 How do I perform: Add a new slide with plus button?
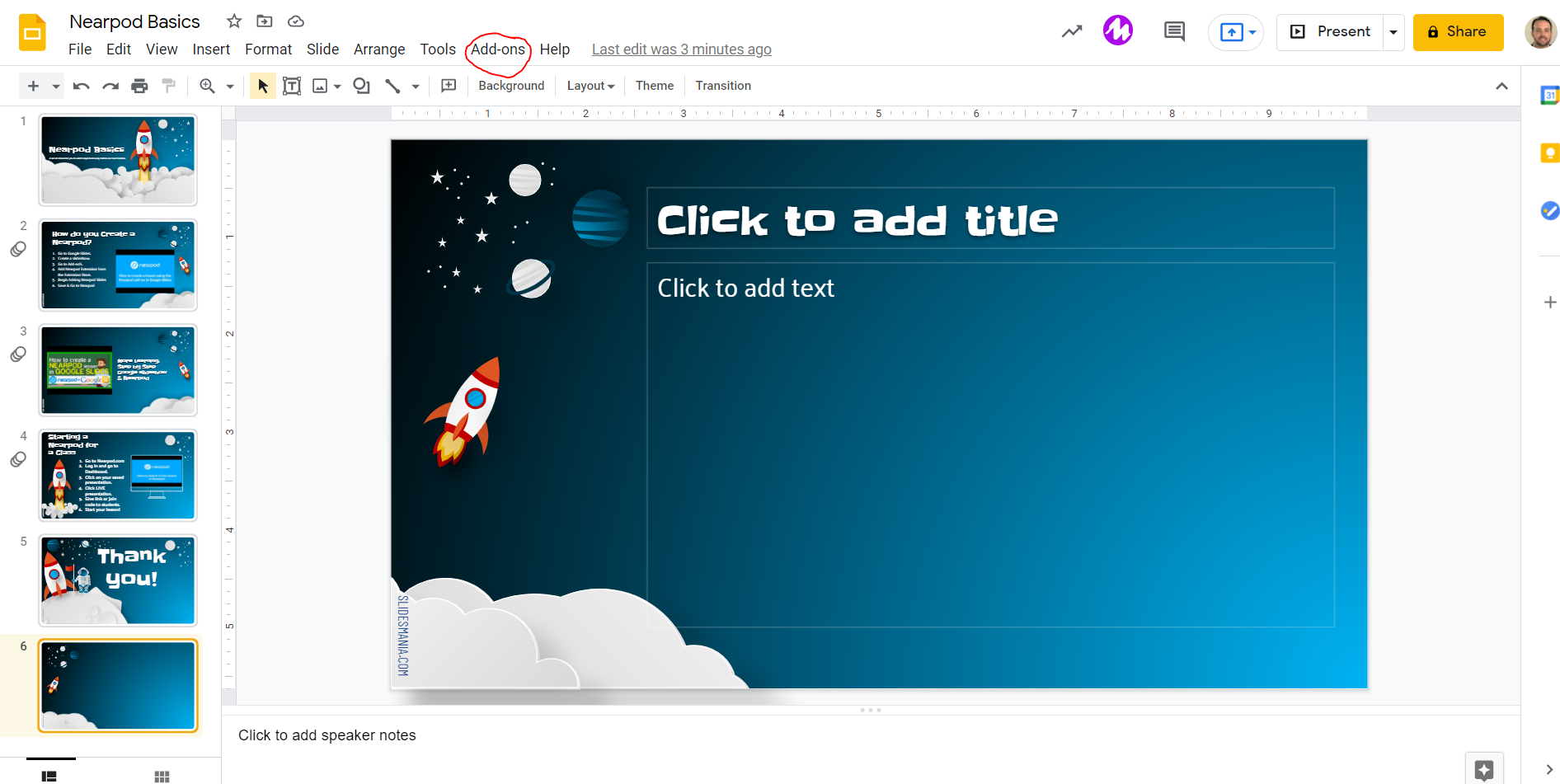tap(33, 86)
